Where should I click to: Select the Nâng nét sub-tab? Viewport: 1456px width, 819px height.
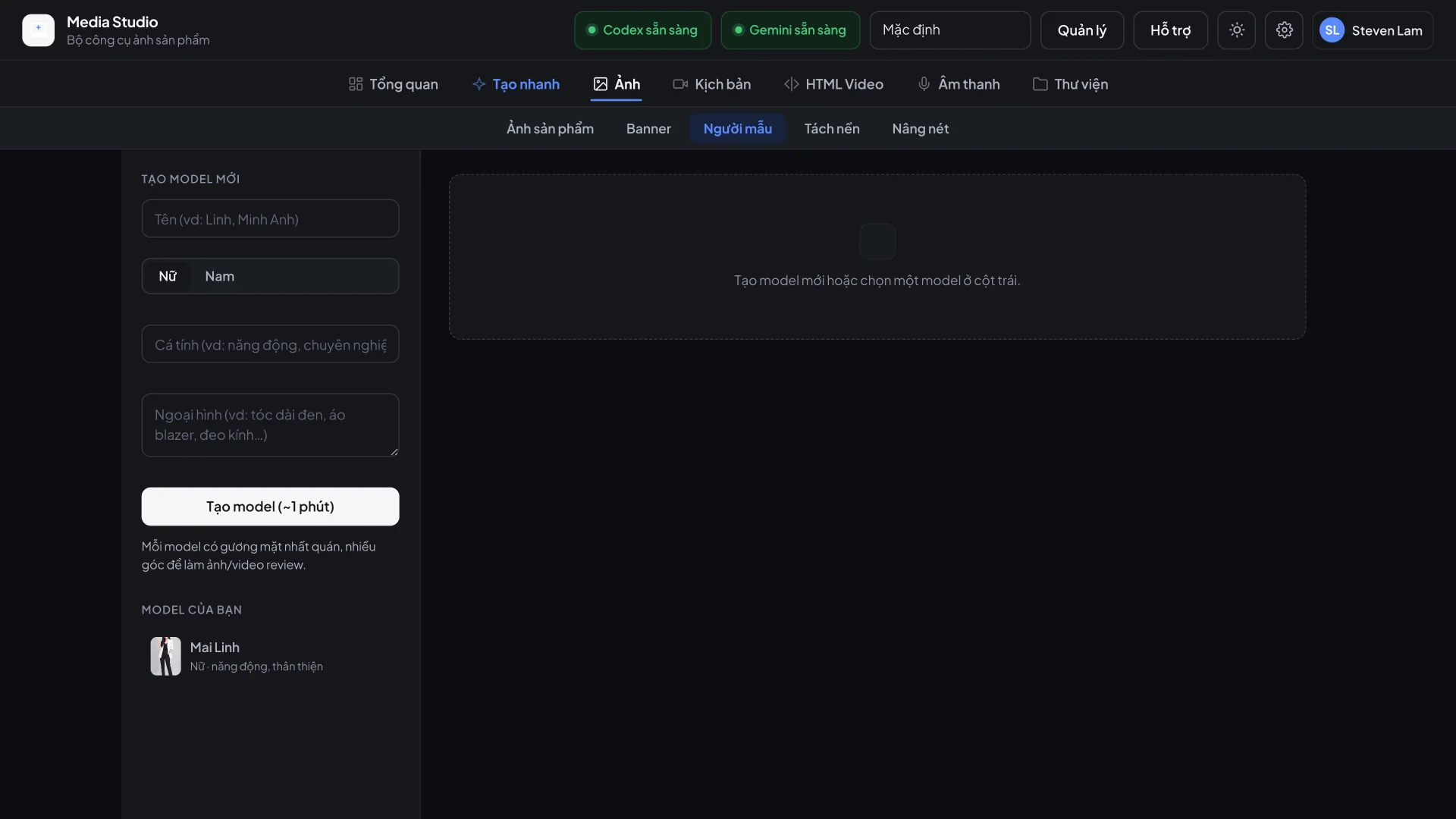tap(920, 129)
